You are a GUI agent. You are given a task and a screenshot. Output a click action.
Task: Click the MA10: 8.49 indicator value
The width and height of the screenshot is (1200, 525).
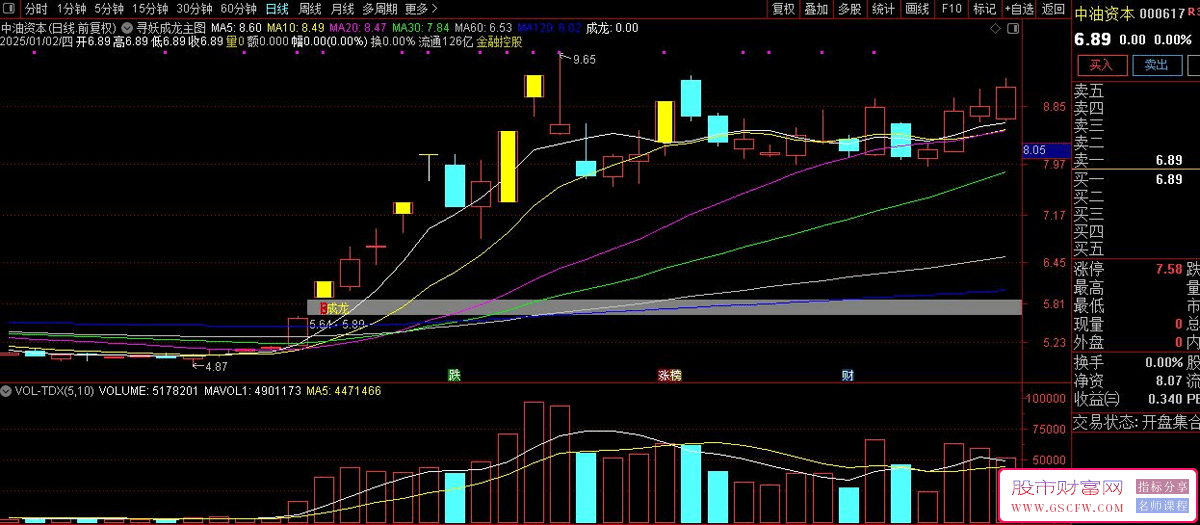296,28
